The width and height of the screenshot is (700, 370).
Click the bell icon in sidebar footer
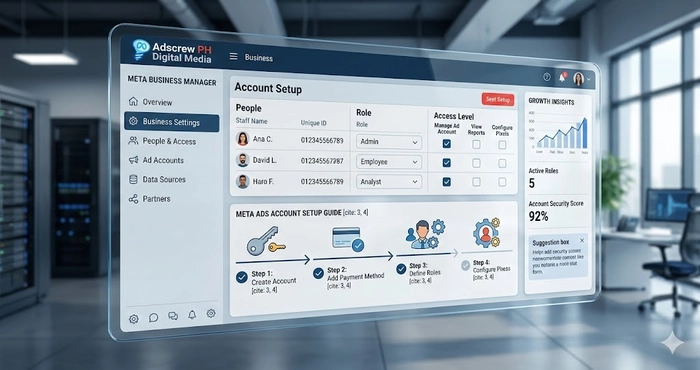pos(192,315)
